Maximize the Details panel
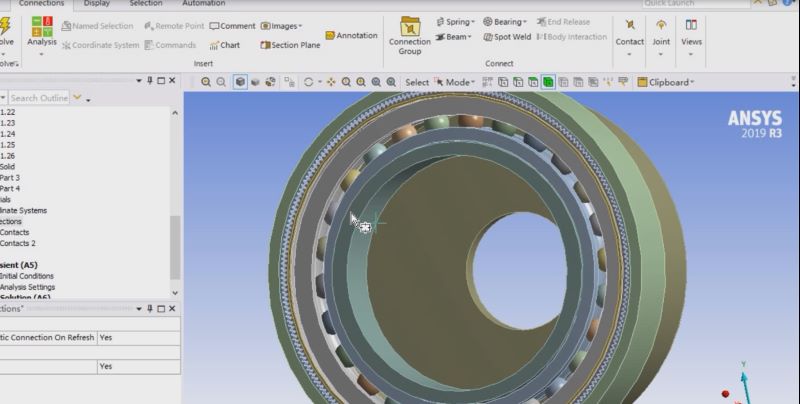Viewport: 800px width, 404px height. click(x=161, y=309)
